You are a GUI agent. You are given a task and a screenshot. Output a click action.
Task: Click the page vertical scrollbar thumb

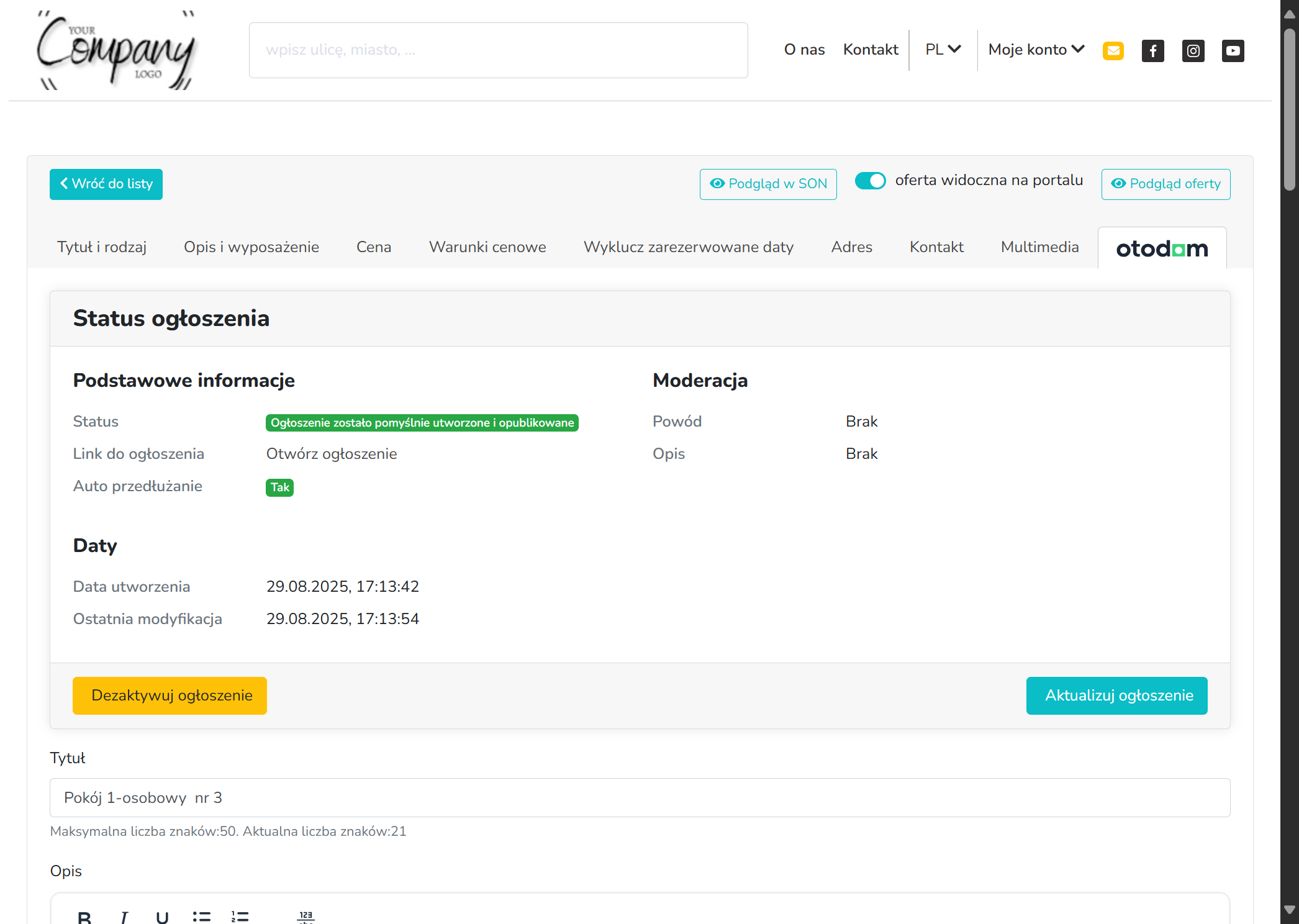[1290, 109]
